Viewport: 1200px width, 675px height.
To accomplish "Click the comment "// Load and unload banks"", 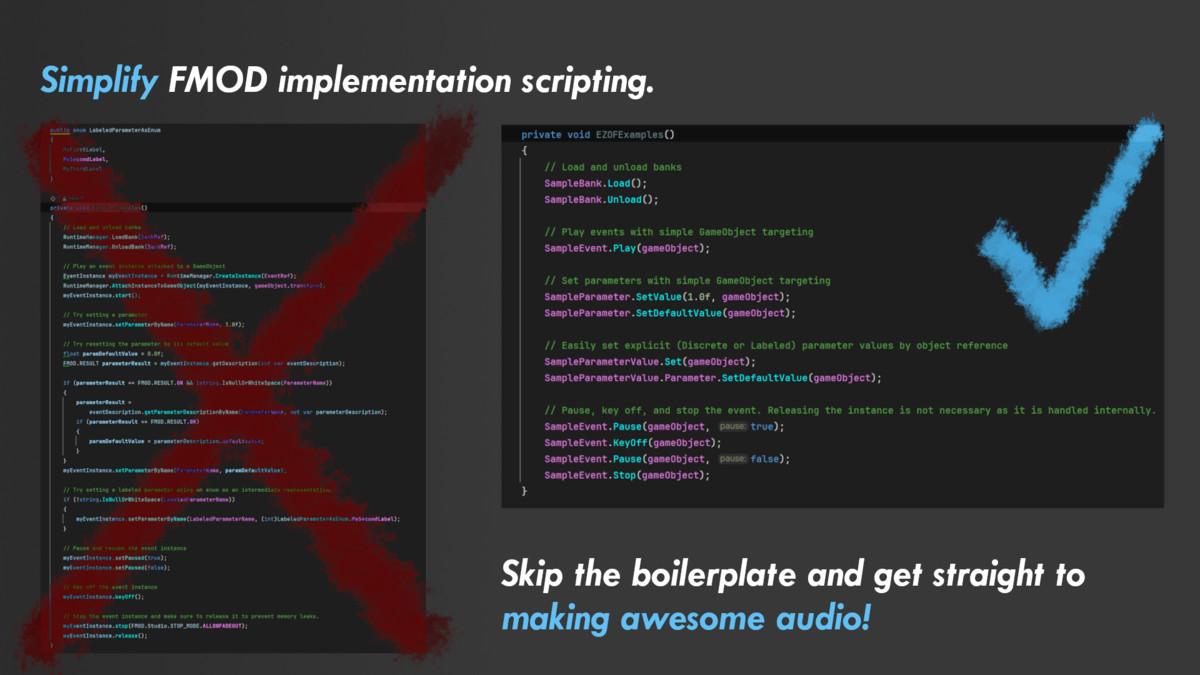I will [x=613, y=167].
